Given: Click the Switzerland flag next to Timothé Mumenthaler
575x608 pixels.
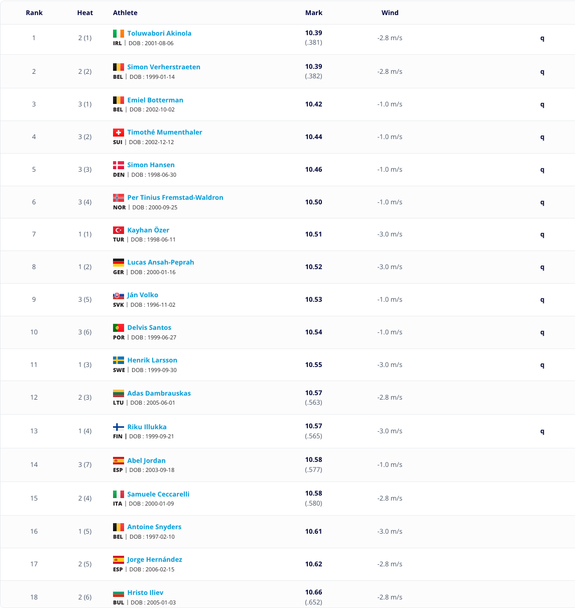Looking at the screenshot, I should tap(118, 133).
